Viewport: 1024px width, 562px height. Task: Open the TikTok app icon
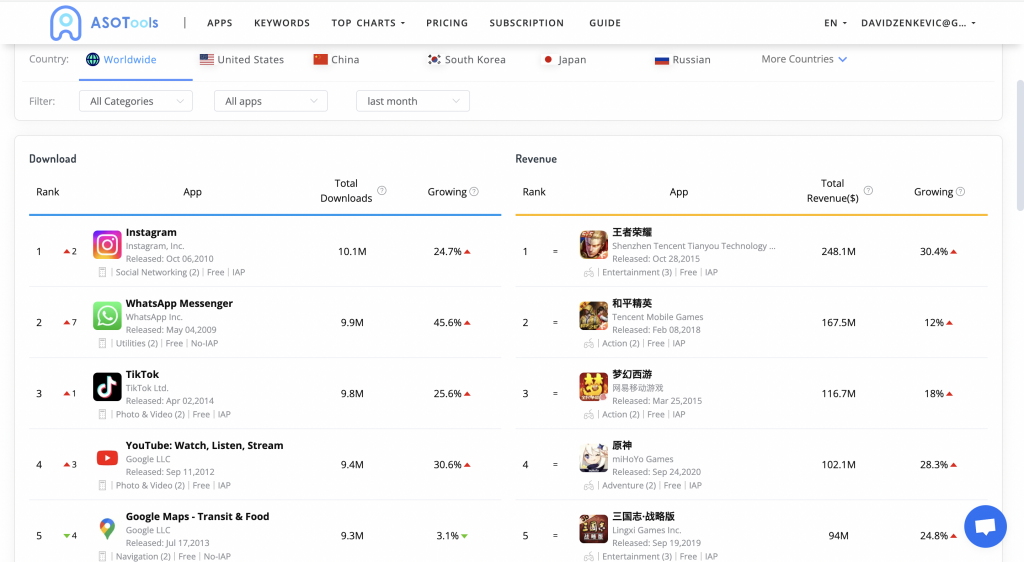pyautogui.click(x=107, y=387)
